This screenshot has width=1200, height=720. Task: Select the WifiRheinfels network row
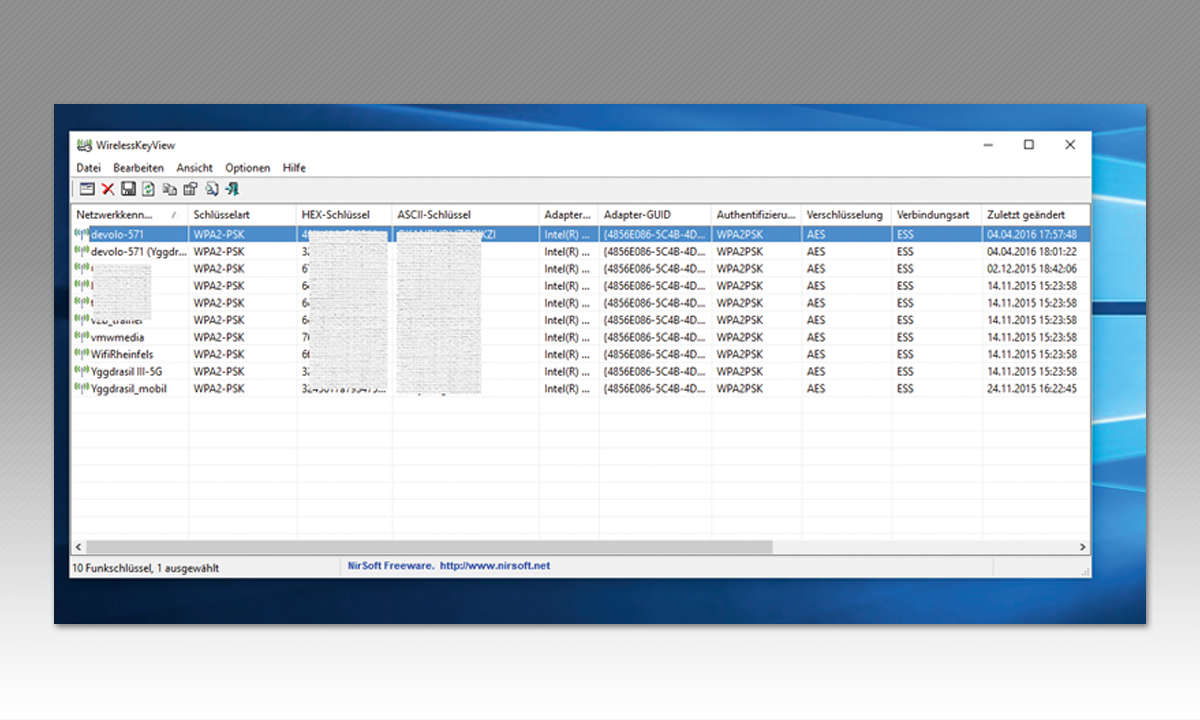(580, 354)
